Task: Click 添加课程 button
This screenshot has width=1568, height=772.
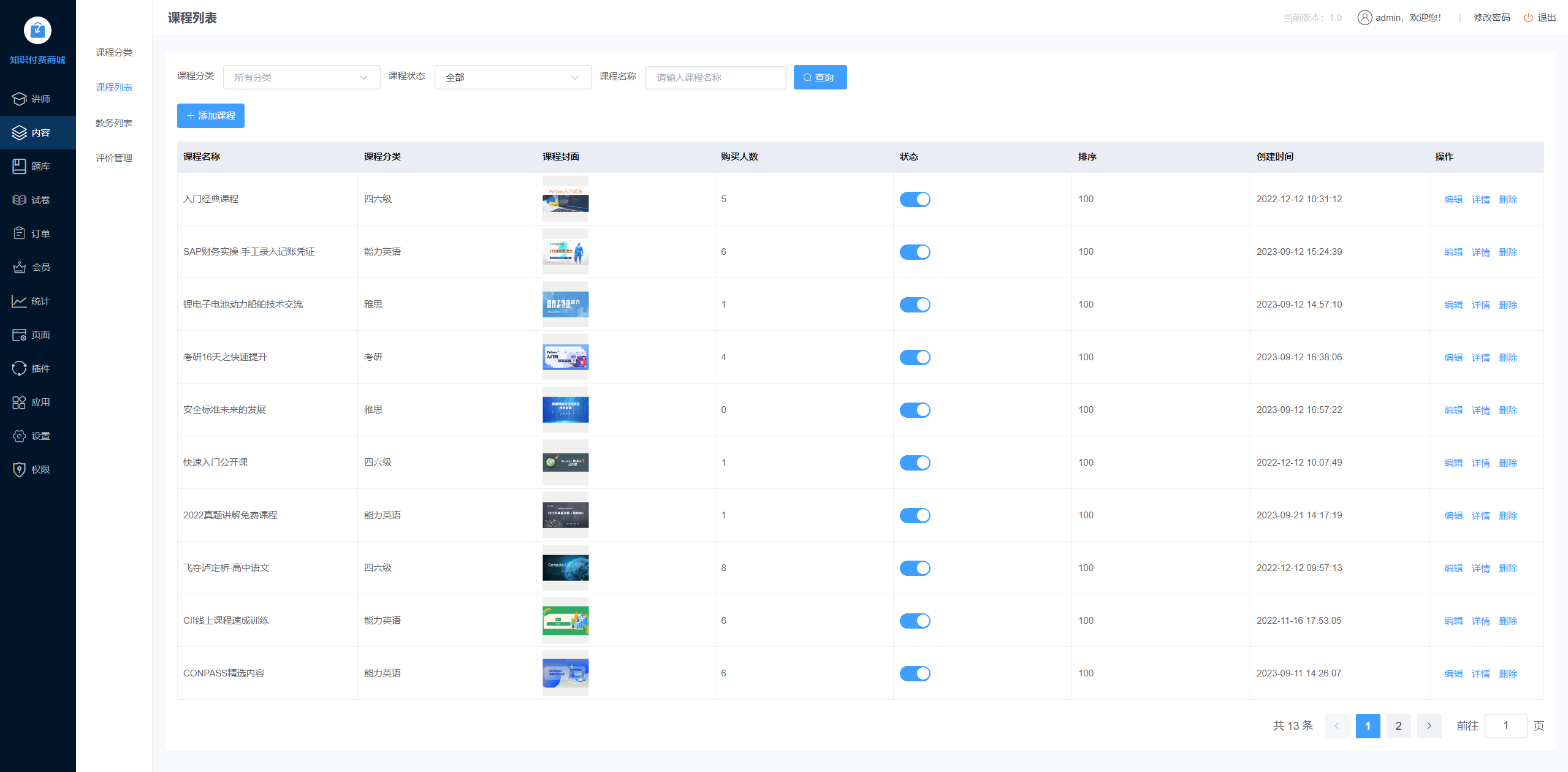Action: [x=211, y=115]
